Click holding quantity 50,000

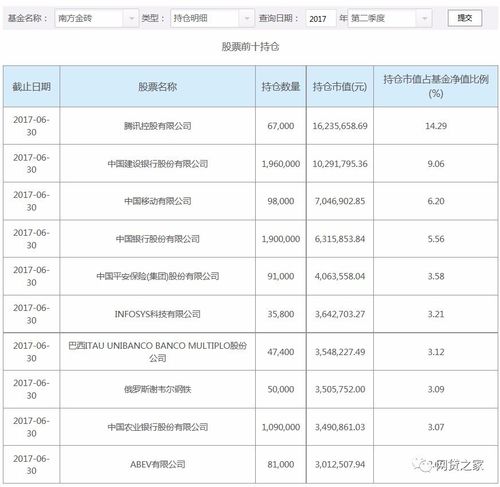pos(281,389)
